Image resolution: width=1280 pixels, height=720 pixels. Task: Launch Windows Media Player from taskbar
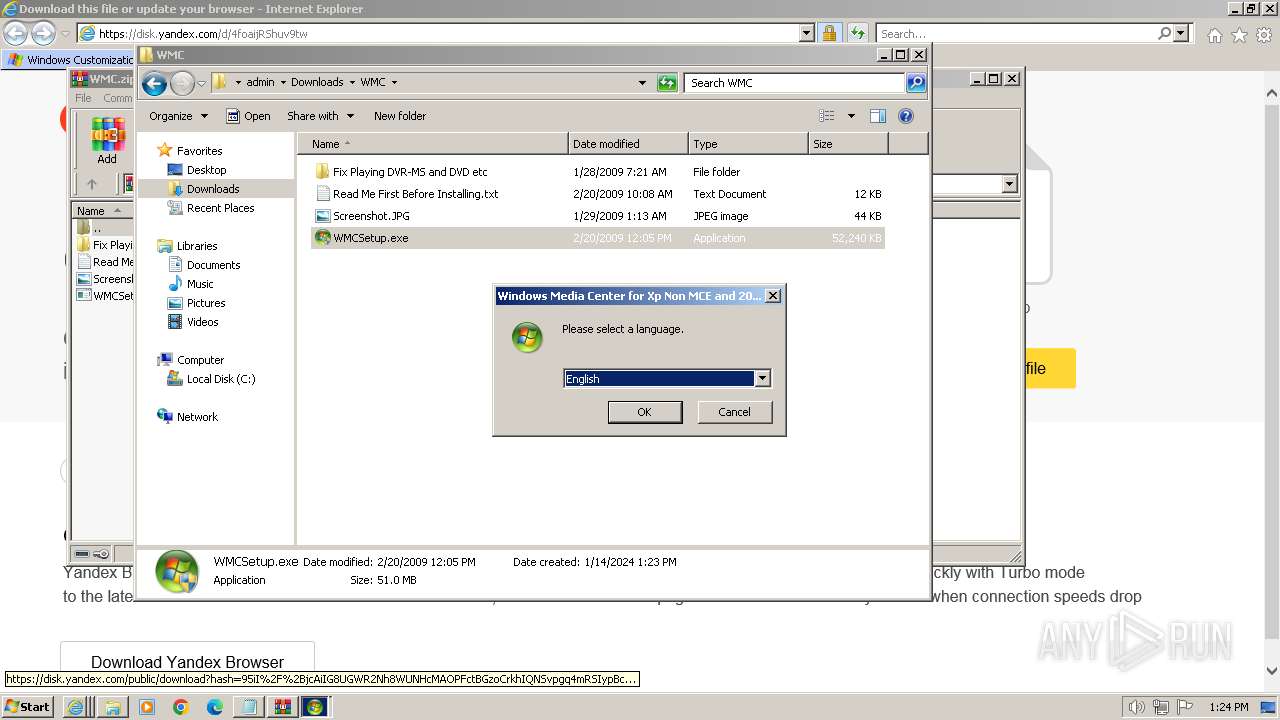[x=147, y=707]
